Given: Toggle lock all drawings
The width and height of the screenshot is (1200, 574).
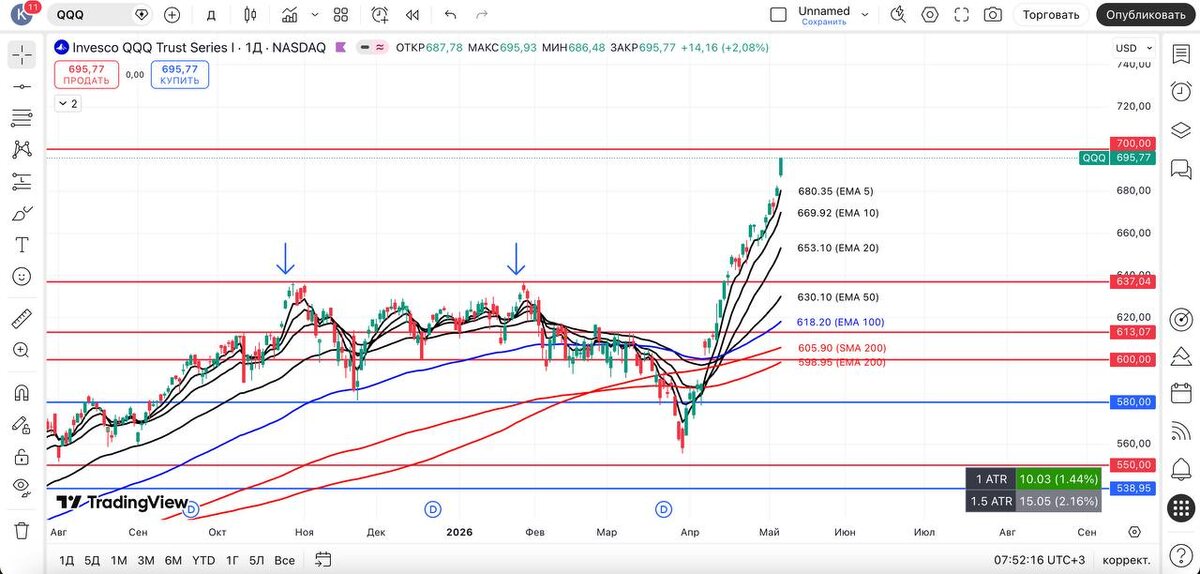Looking at the screenshot, I should 22,456.
